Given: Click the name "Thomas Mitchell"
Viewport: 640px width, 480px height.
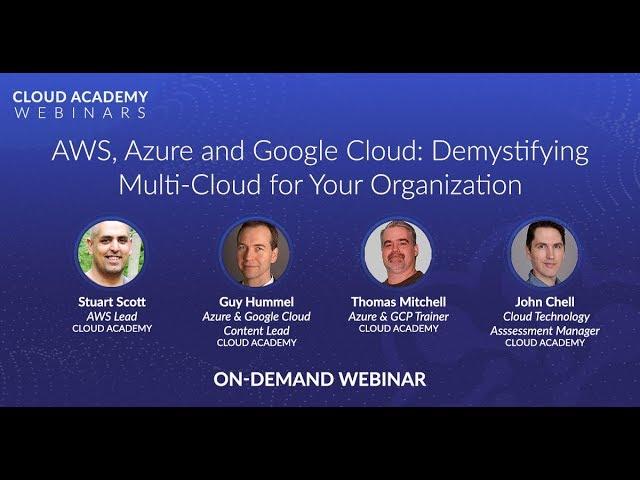Looking at the screenshot, I should 398,302.
